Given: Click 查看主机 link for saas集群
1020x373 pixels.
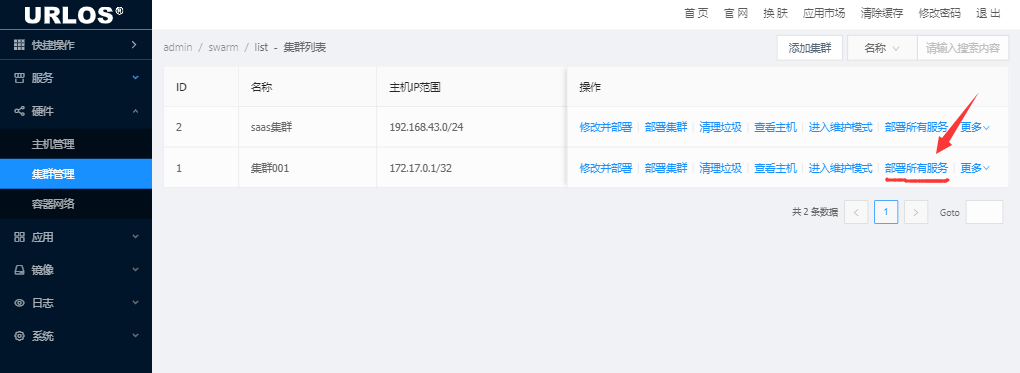Looking at the screenshot, I should tap(775, 128).
